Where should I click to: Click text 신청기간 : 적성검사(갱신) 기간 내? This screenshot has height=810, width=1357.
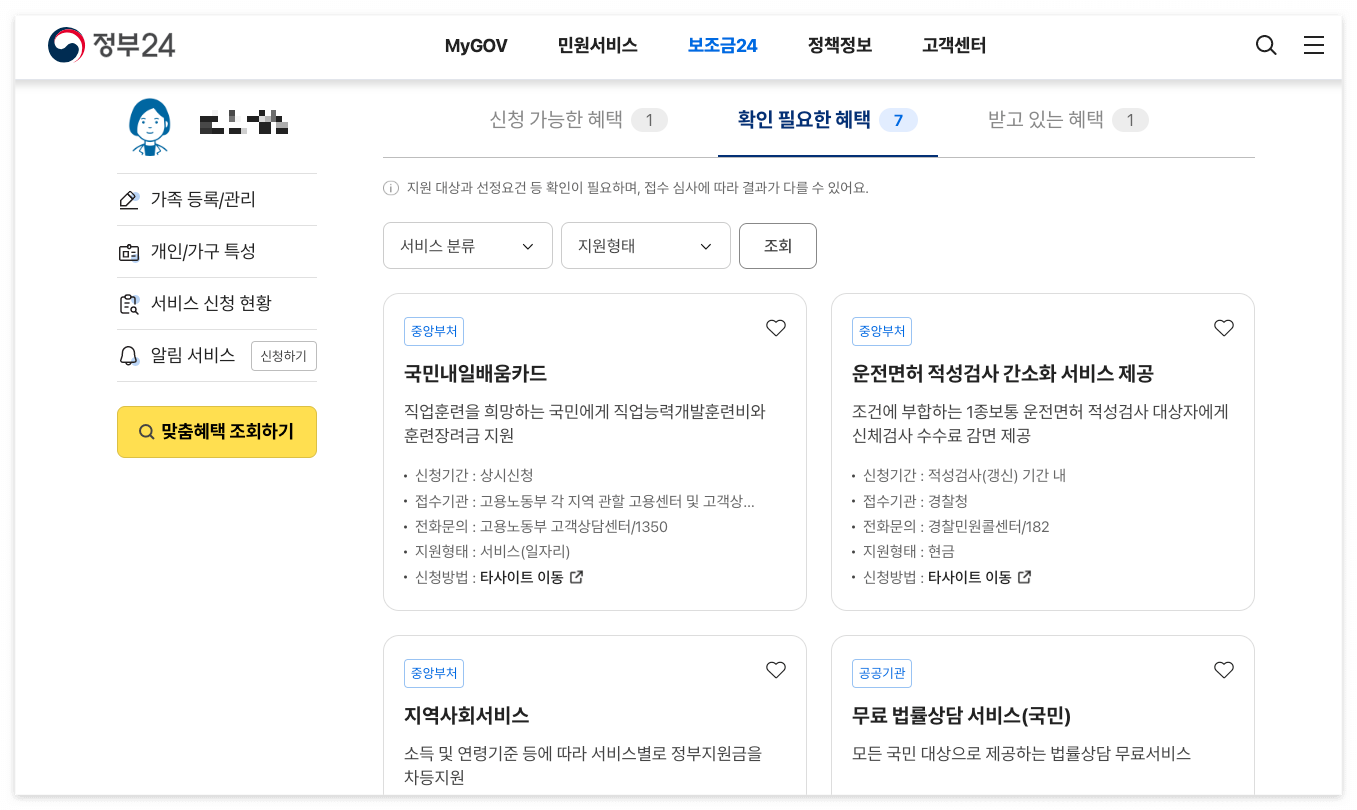click(964, 475)
